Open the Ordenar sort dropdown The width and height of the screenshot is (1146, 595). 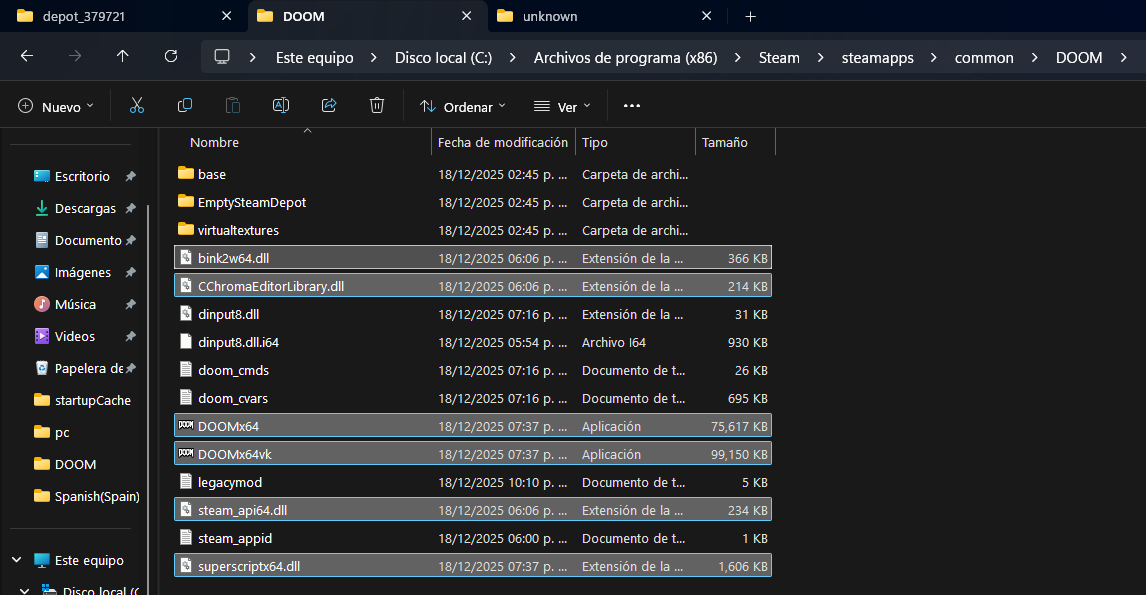point(463,107)
